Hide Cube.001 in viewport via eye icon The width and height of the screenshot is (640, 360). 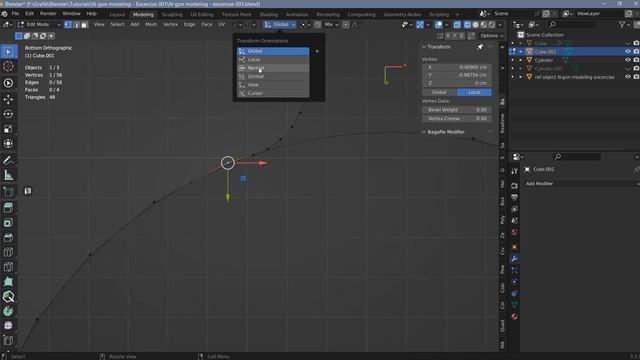(x=628, y=51)
